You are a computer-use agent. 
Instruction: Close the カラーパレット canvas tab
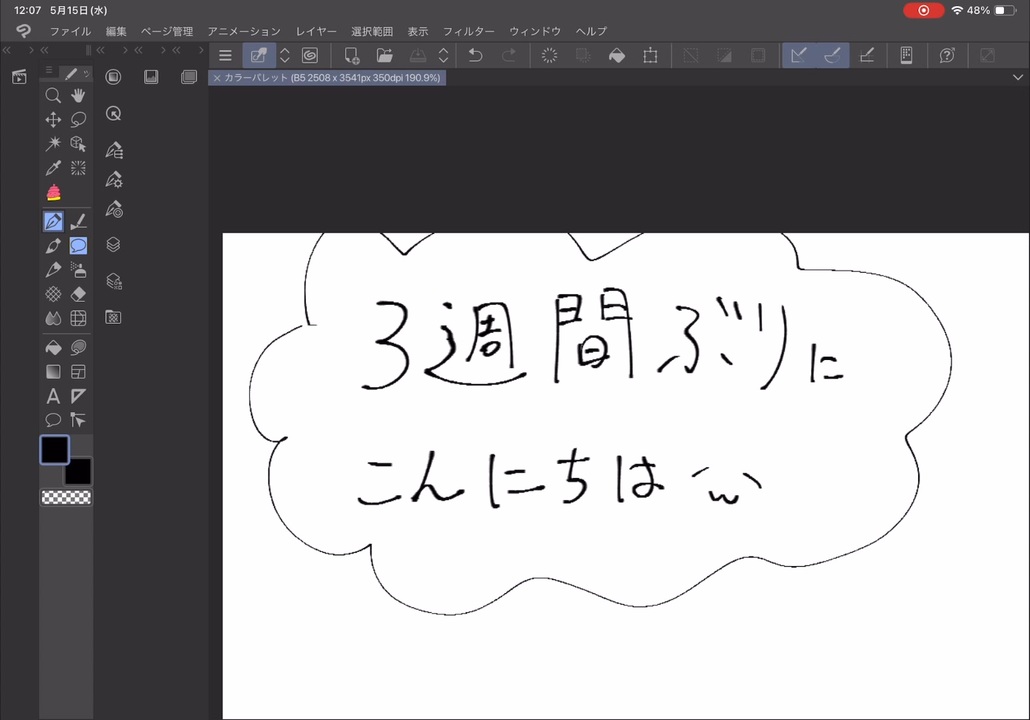pyautogui.click(x=217, y=78)
